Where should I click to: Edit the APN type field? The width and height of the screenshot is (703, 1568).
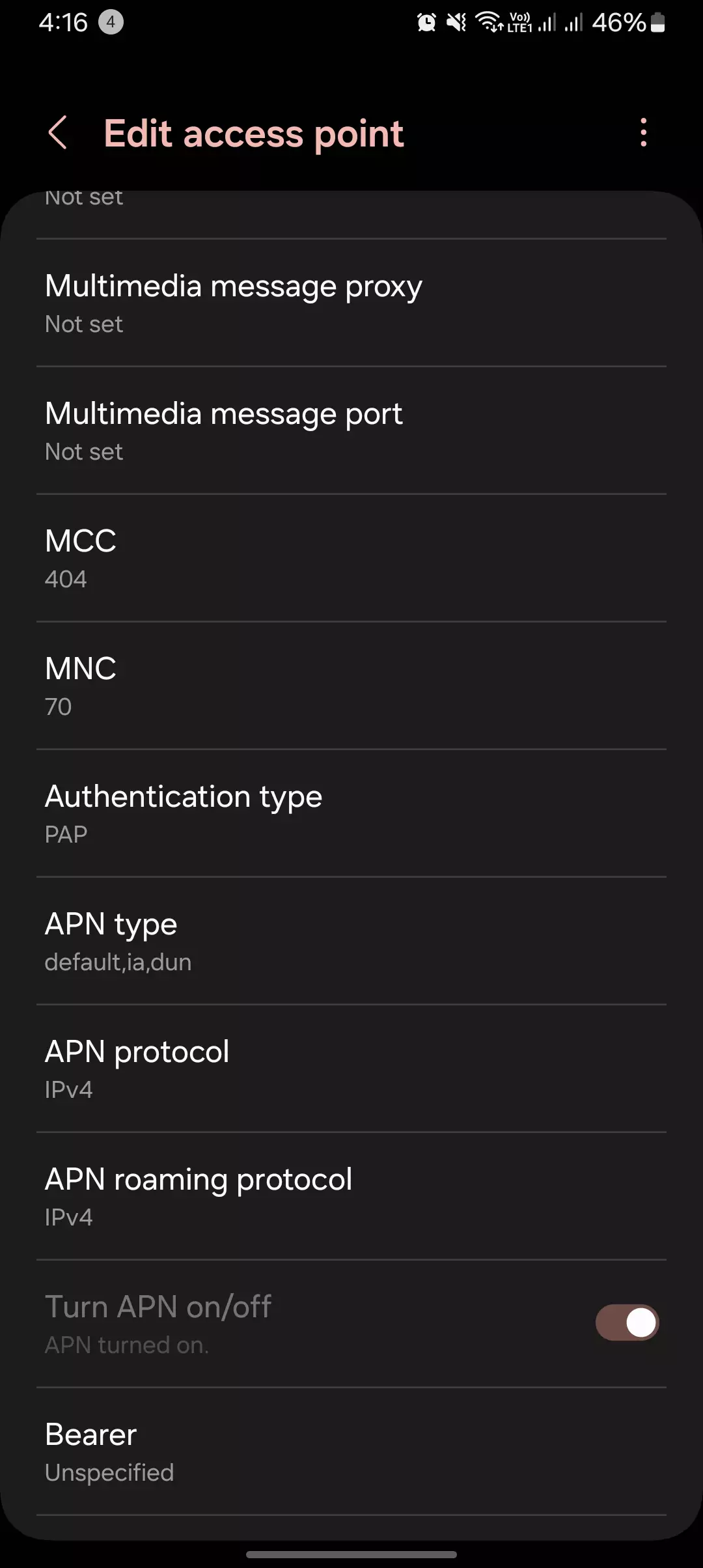(351, 941)
